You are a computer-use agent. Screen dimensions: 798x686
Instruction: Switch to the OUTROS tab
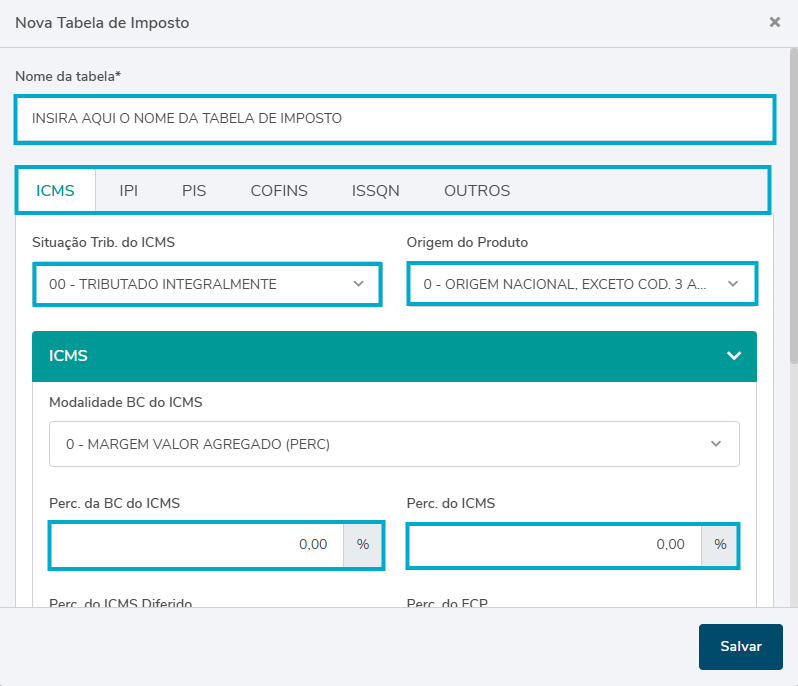[x=477, y=190]
